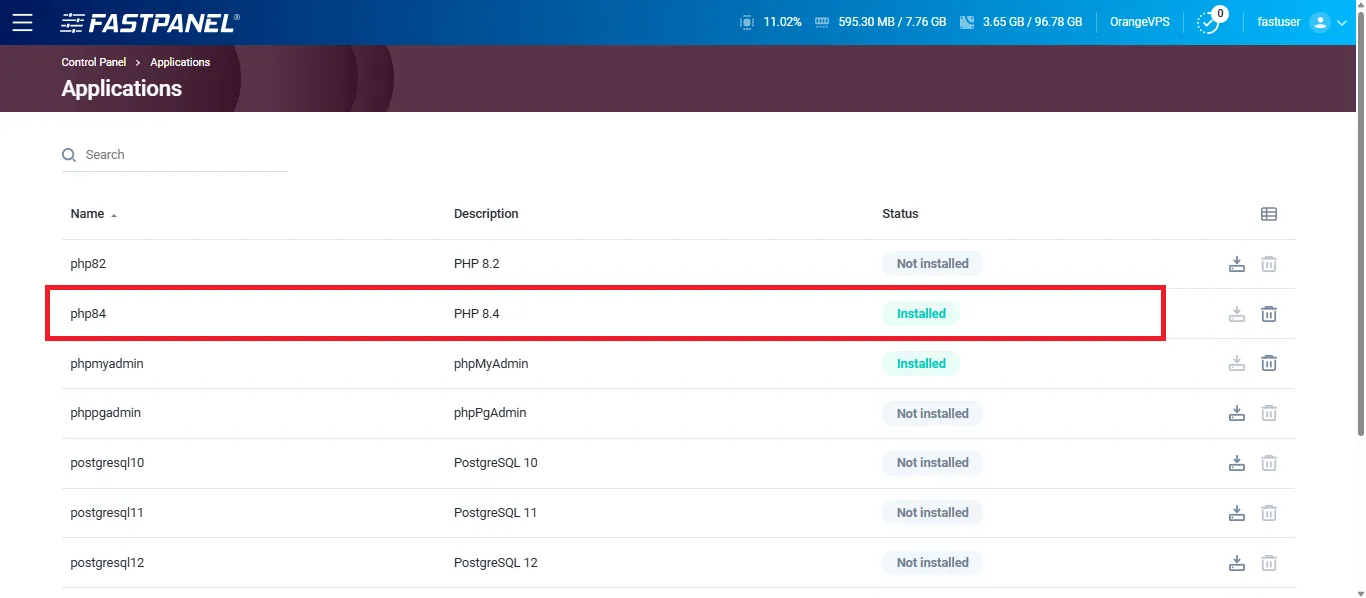Click the install icon for postgresql11

(x=1237, y=513)
